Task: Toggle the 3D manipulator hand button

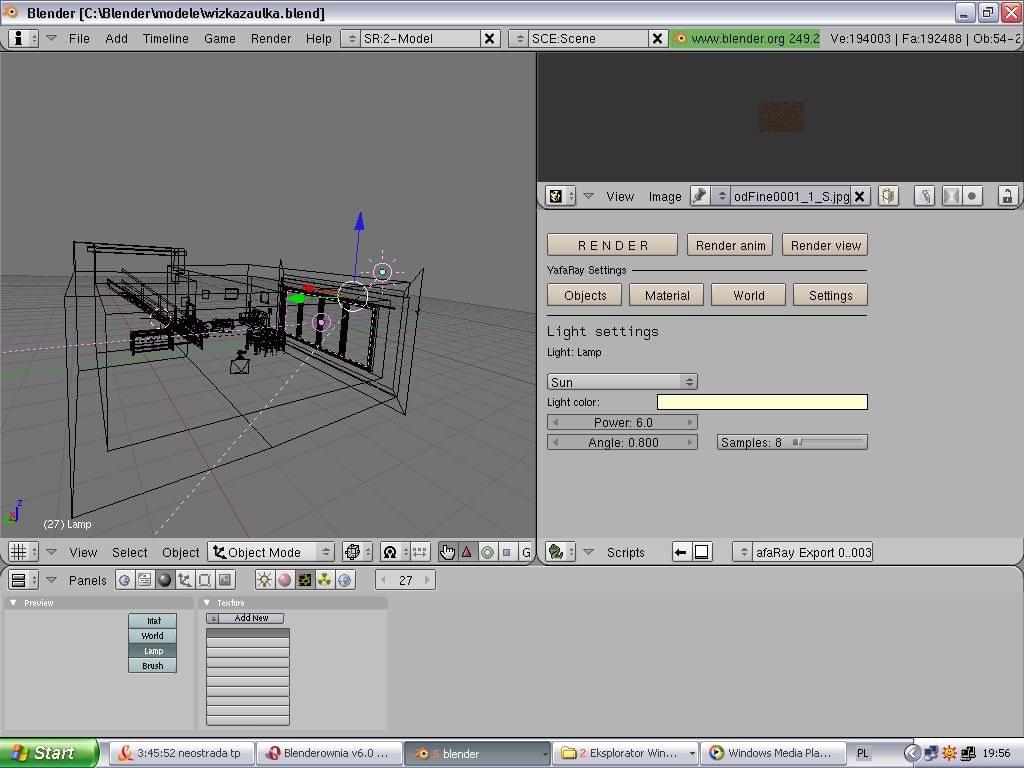Action: click(x=447, y=552)
